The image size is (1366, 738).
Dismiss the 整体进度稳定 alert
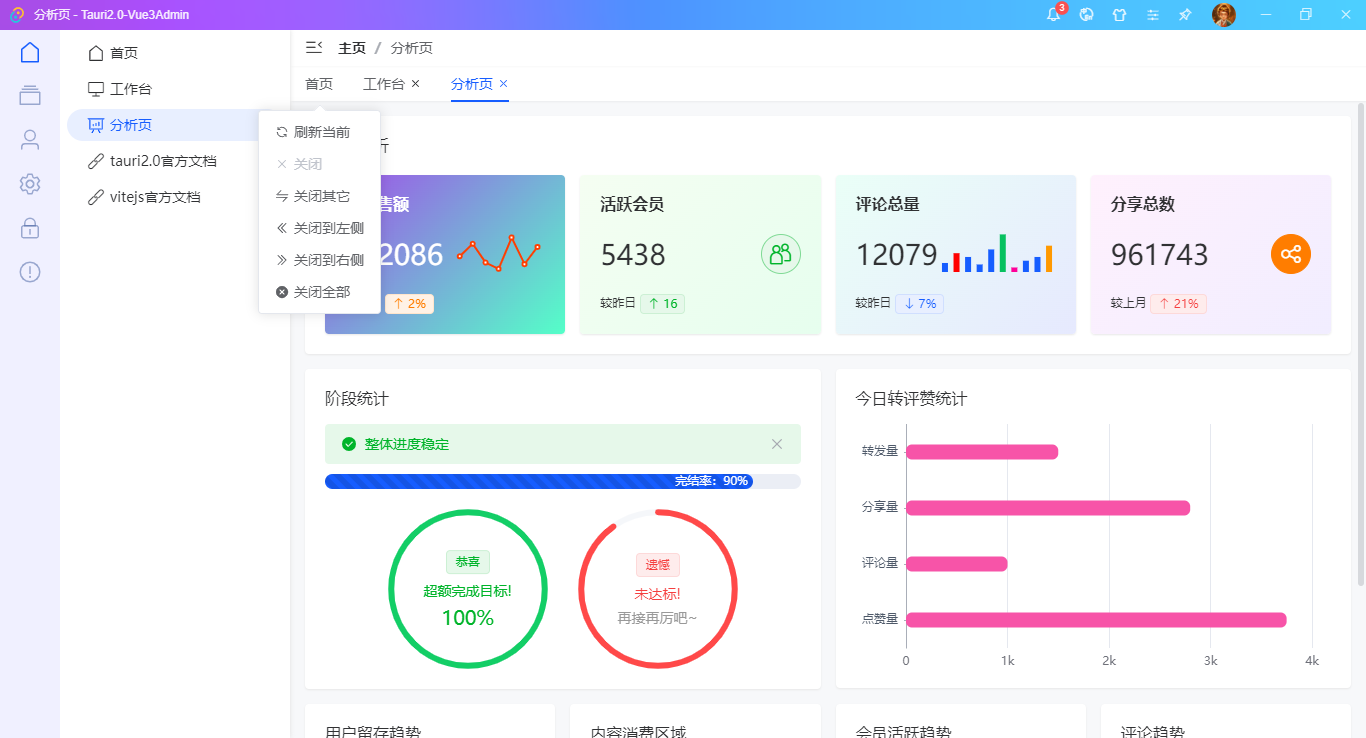point(777,444)
